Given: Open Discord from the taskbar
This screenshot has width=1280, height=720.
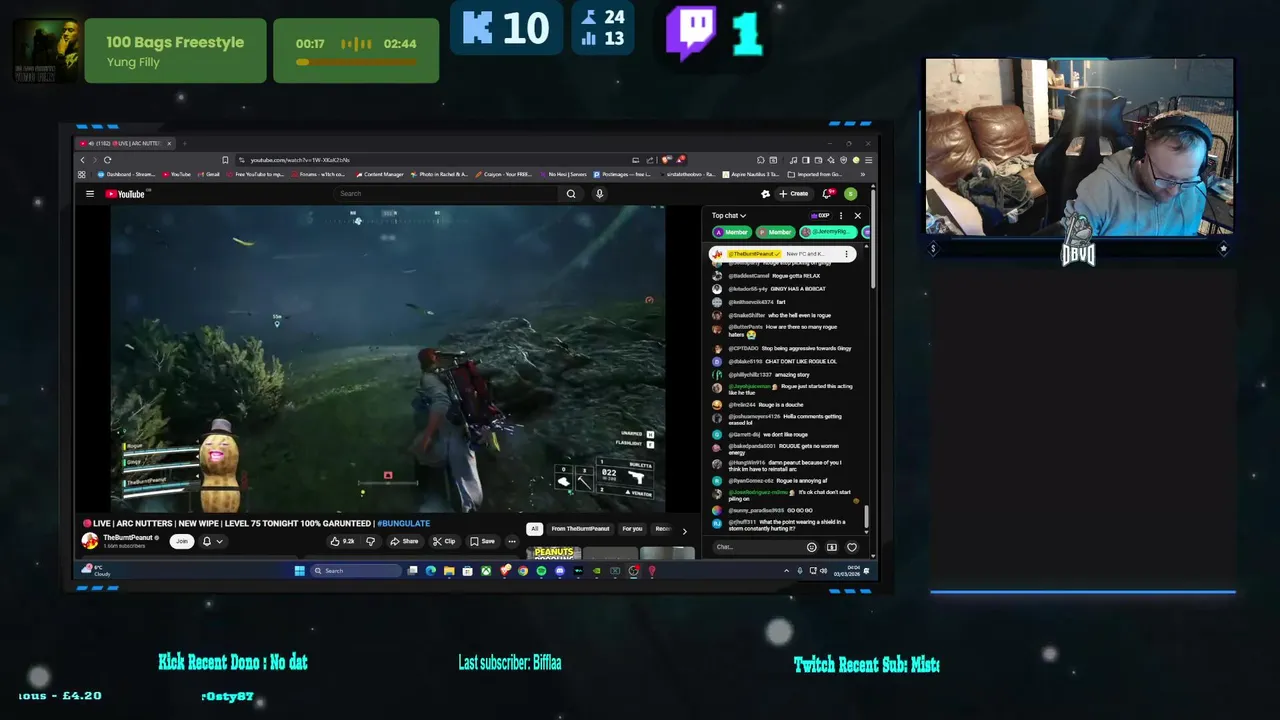Looking at the screenshot, I should 560,571.
